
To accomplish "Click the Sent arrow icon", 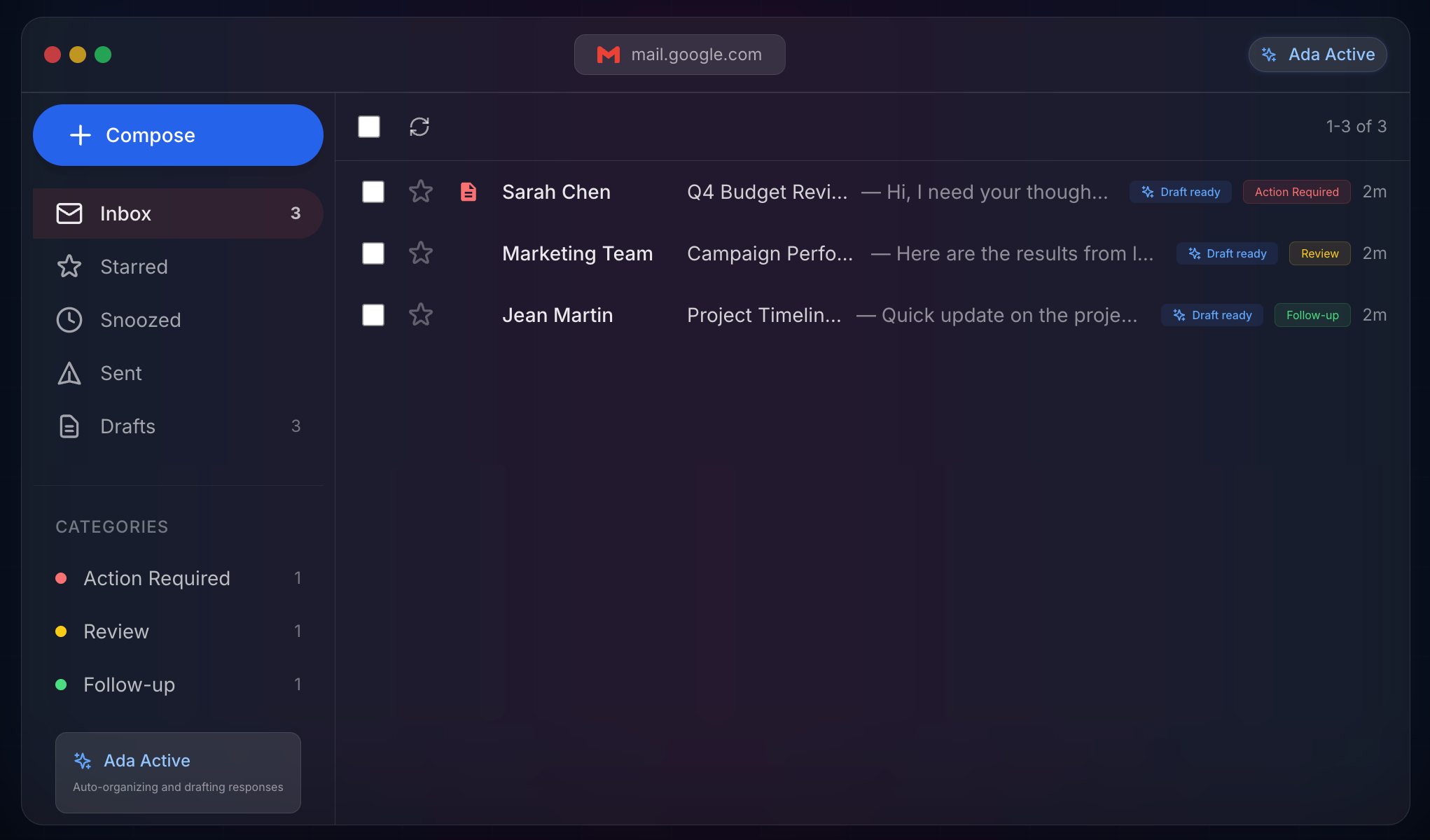I will [x=69, y=373].
